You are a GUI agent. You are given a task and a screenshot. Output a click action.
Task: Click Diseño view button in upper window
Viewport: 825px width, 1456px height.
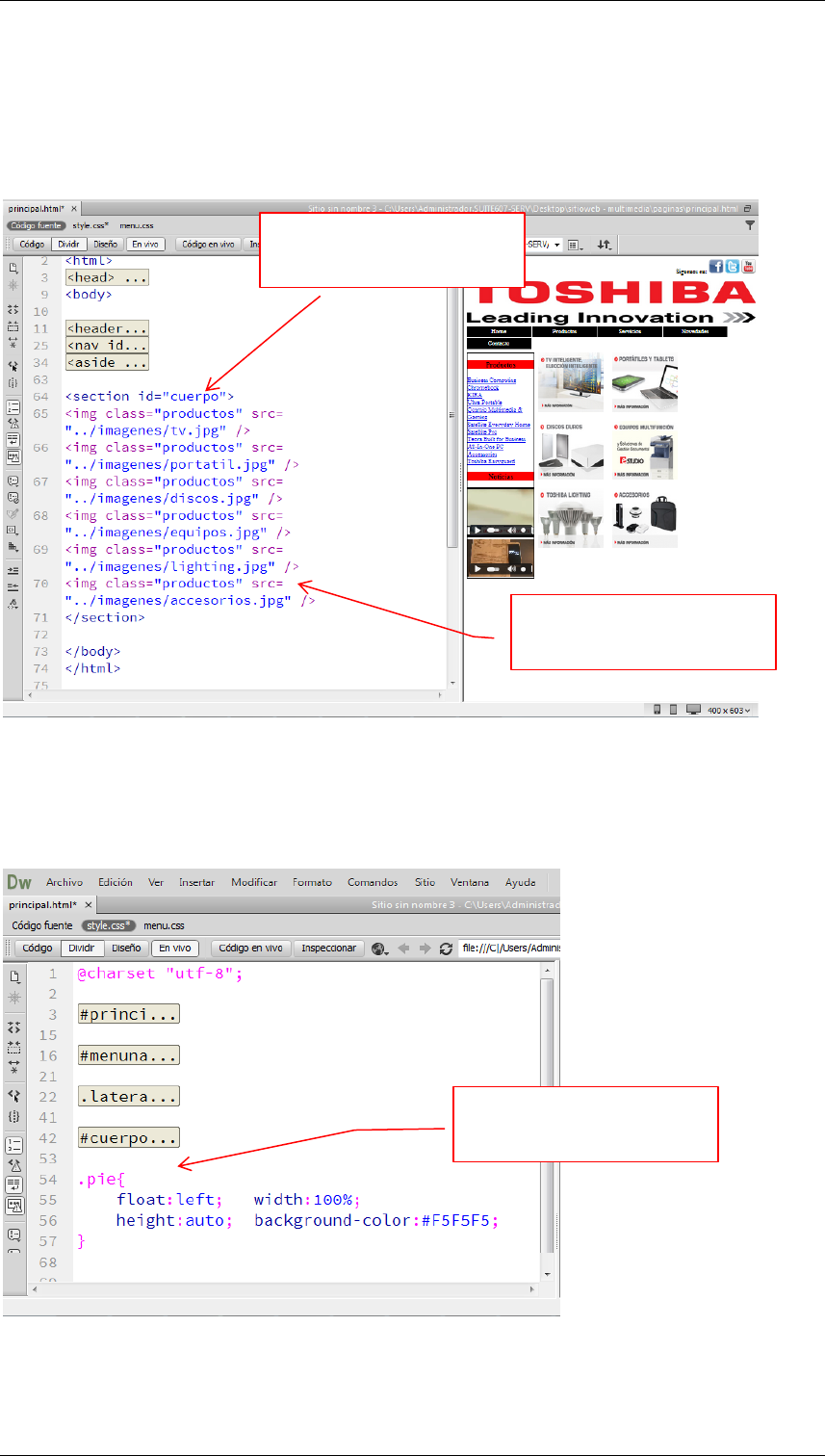point(106,245)
